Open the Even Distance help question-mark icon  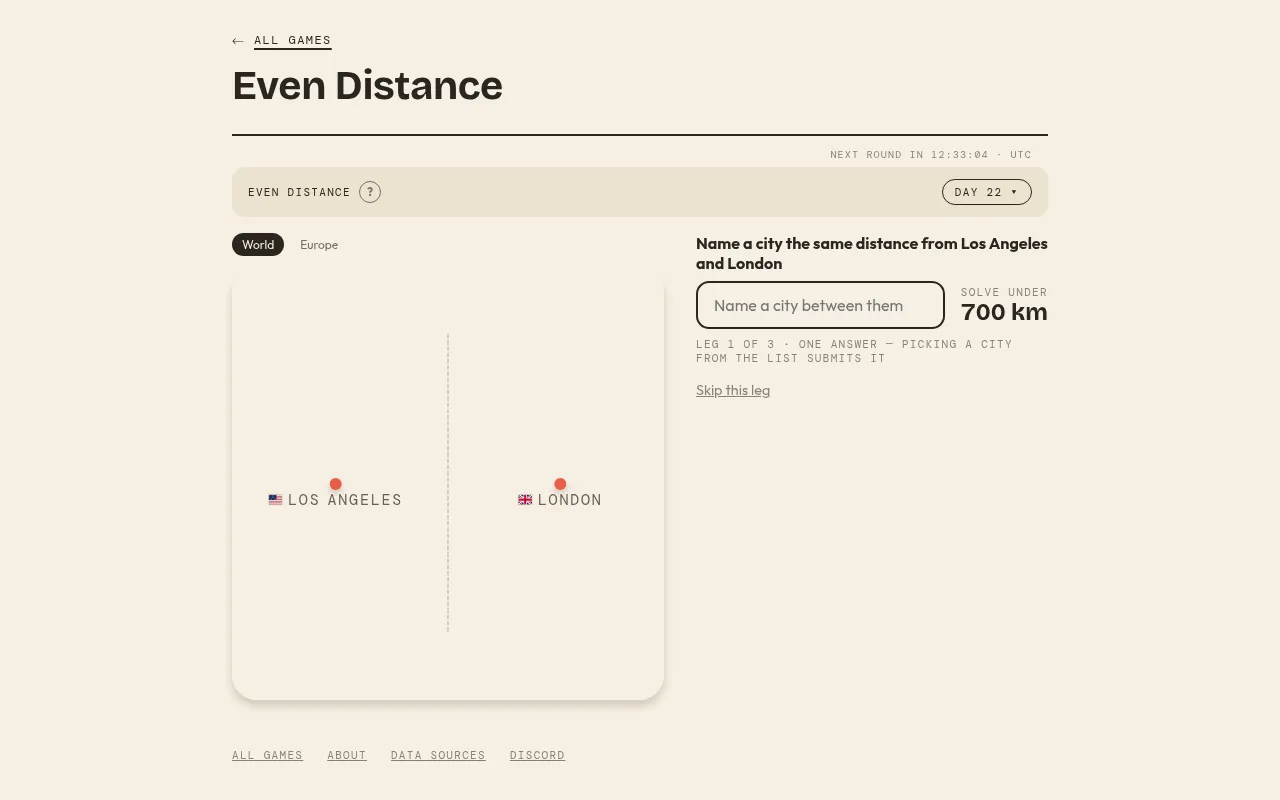pyautogui.click(x=370, y=192)
